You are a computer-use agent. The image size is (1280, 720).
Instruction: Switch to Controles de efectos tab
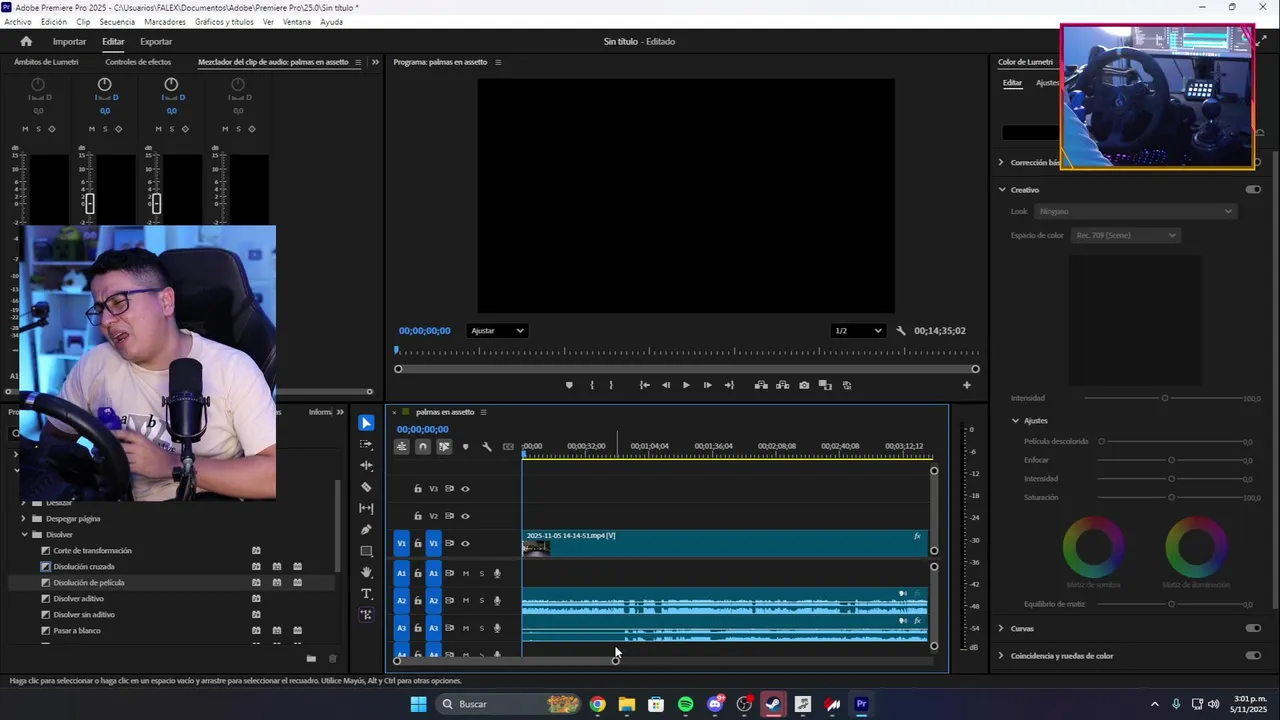point(138,62)
